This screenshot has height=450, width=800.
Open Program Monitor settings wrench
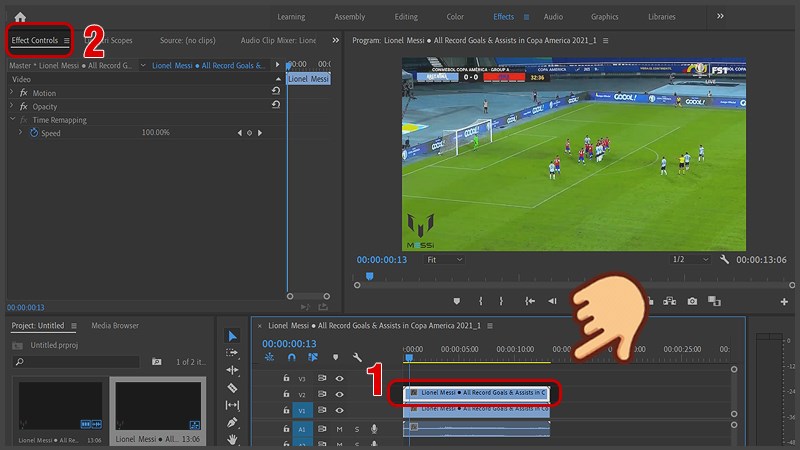click(724, 259)
